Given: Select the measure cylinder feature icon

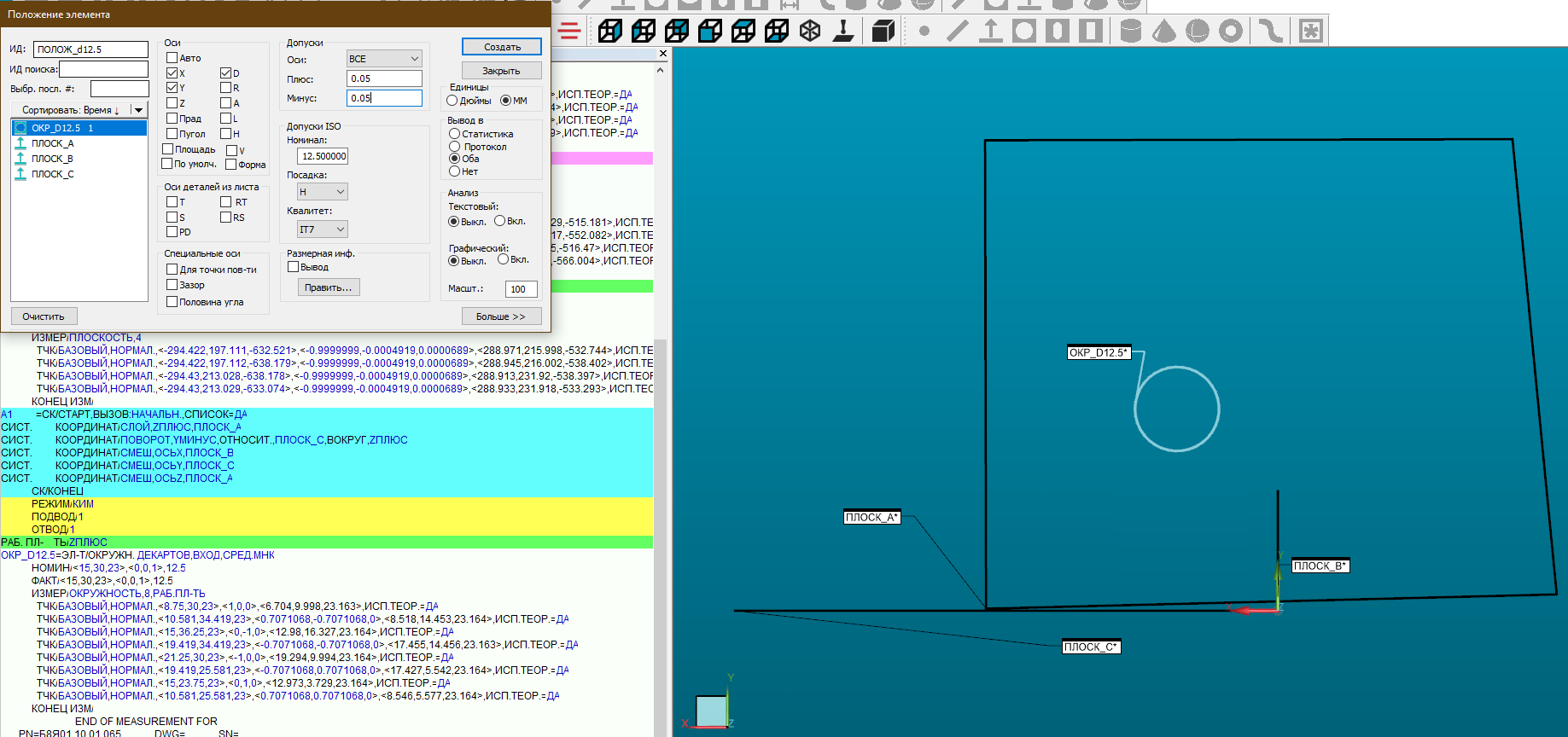Looking at the screenshot, I should 1130,32.
